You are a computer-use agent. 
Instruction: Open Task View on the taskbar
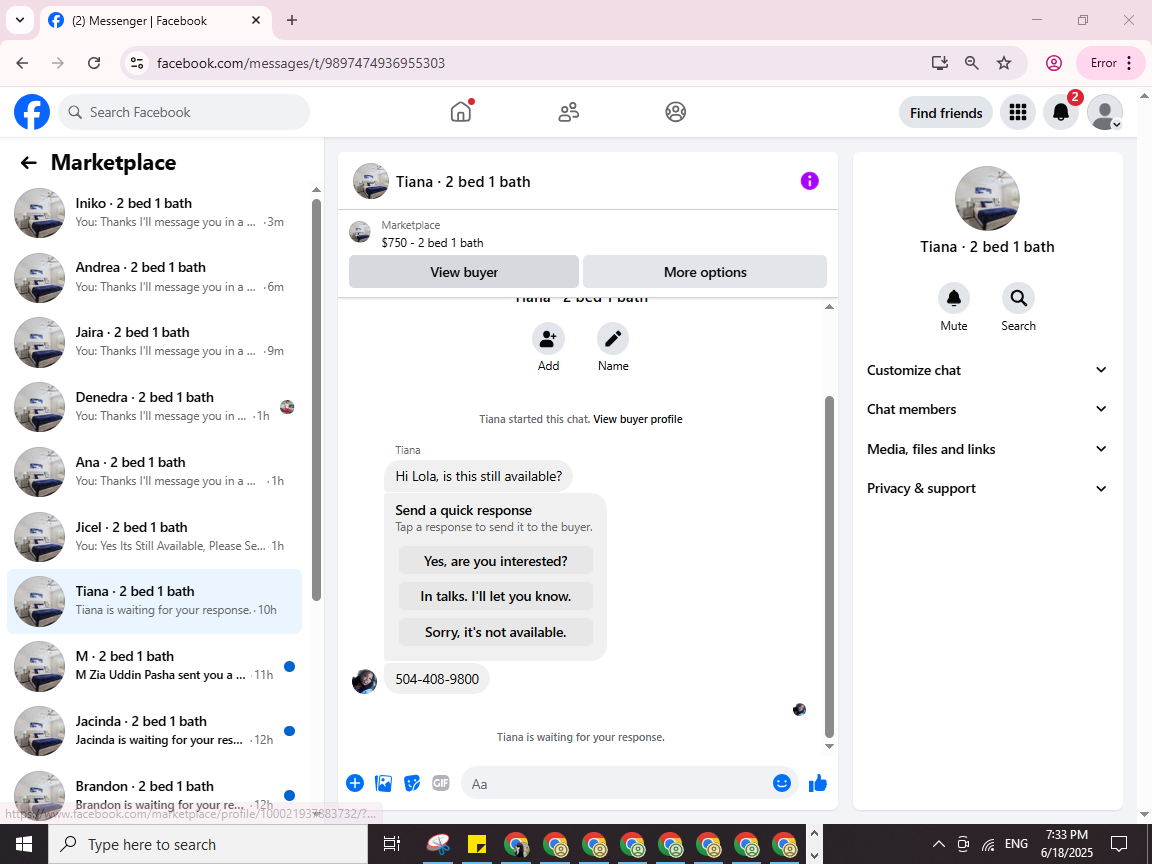[x=392, y=844]
